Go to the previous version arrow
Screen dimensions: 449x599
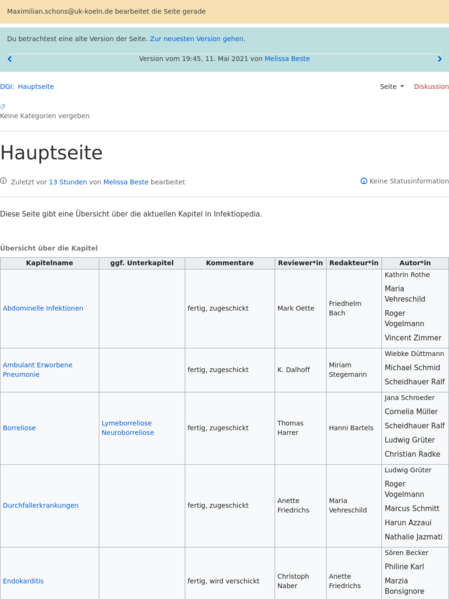(x=10, y=59)
